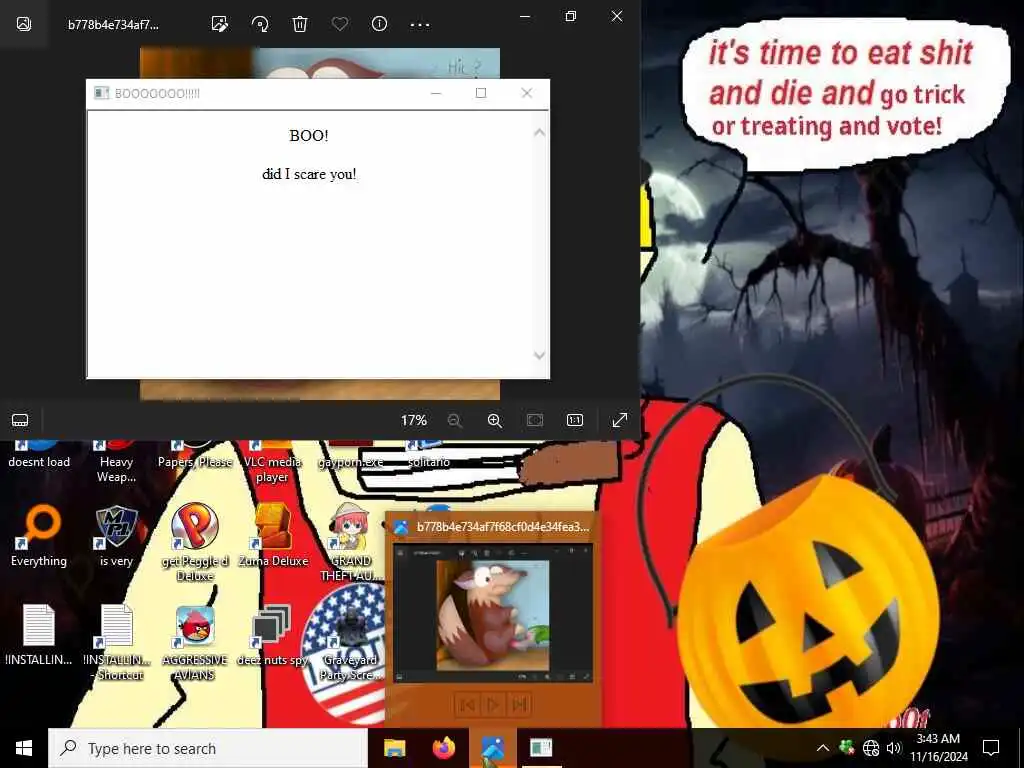
Task: Select the 'is very' MPI desktop icon
Action: pos(116,537)
